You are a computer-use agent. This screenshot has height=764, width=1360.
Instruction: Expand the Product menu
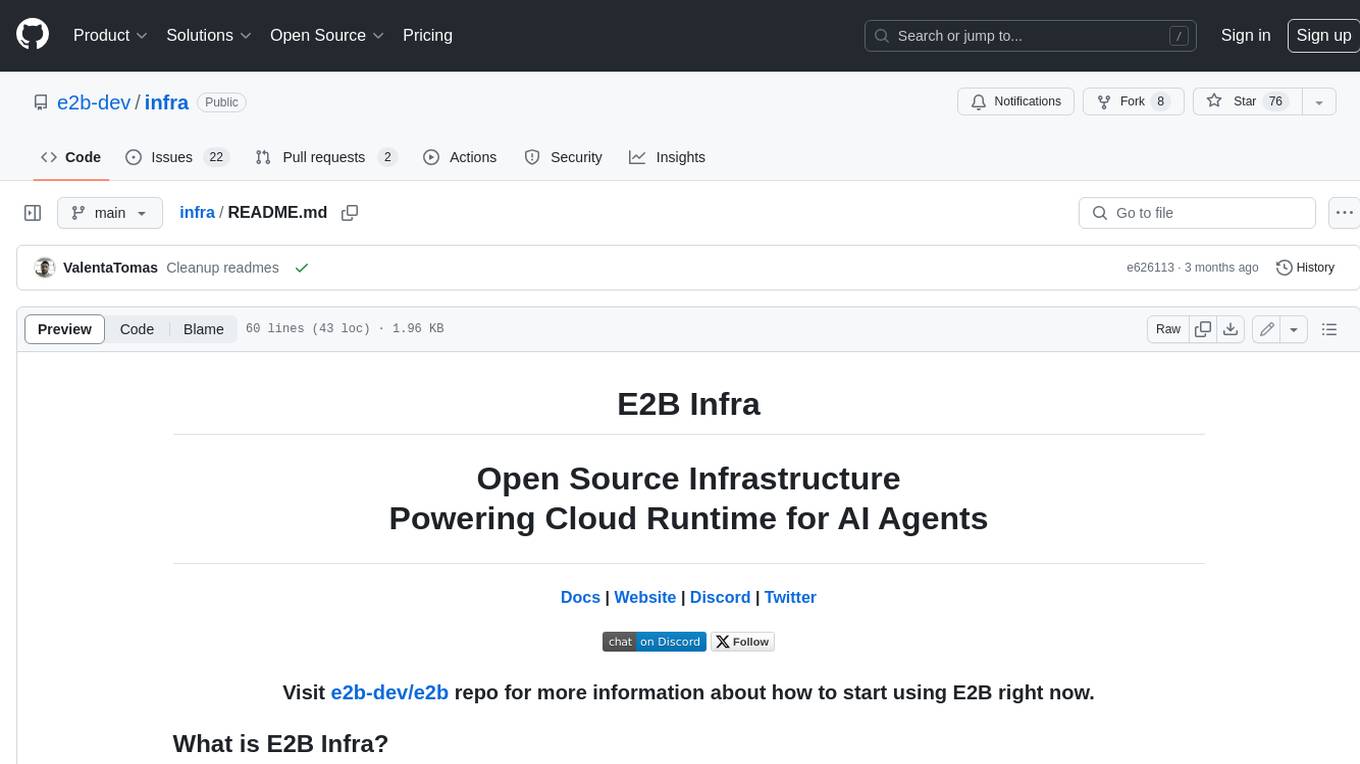click(110, 35)
